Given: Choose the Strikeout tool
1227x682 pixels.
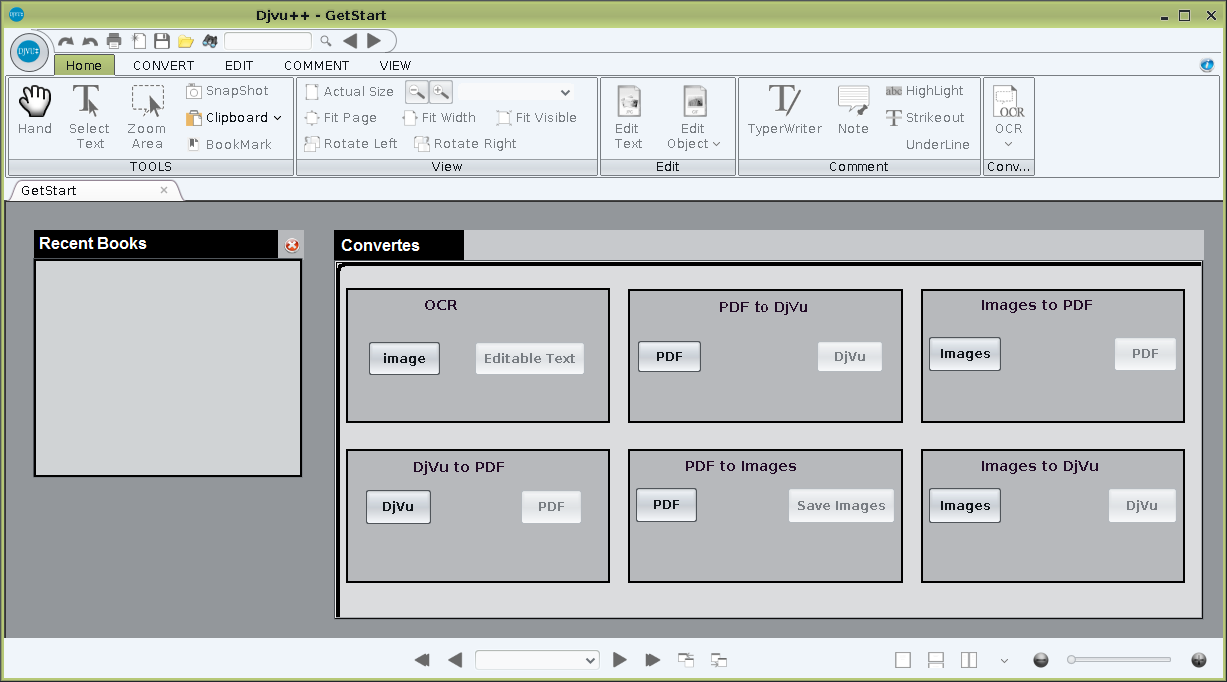Looking at the screenshot, I should [925, 118].
